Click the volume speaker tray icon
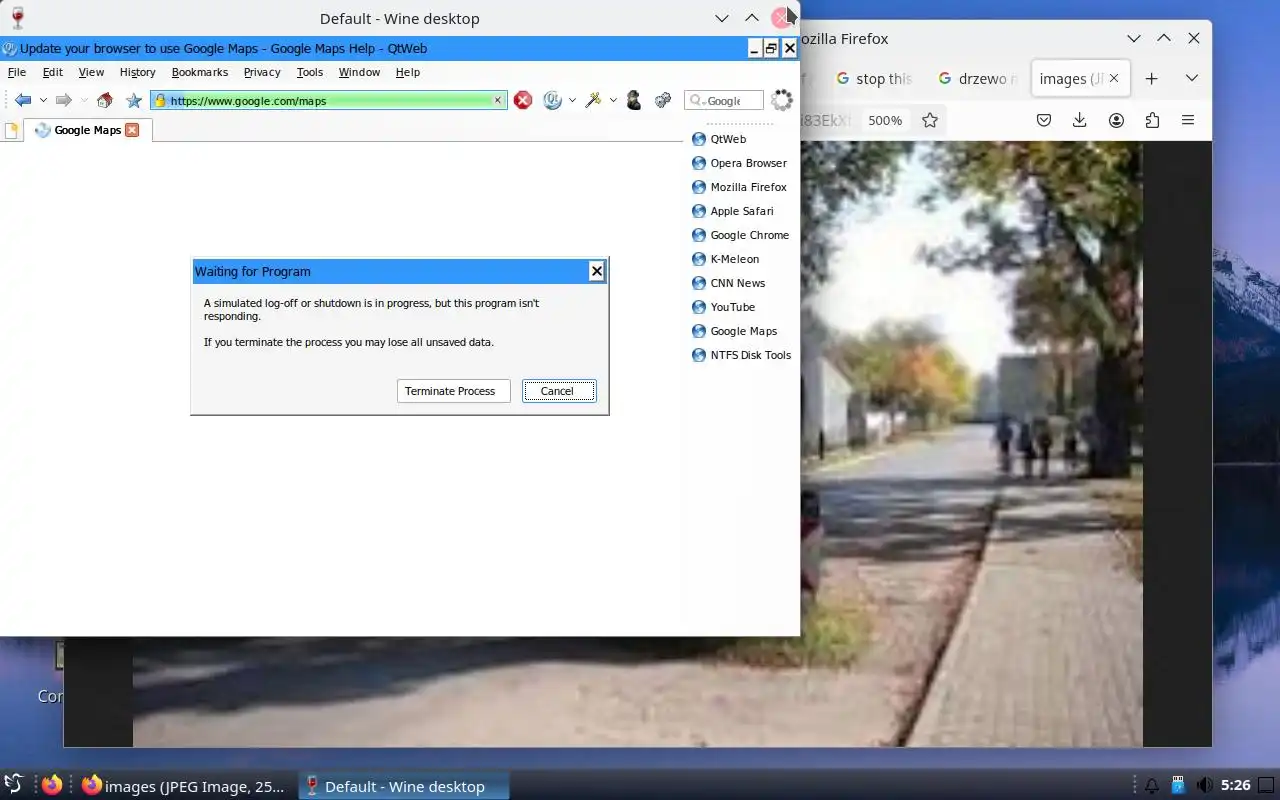The width and height of the screenshot is (1280, 800). point(1205,785)
